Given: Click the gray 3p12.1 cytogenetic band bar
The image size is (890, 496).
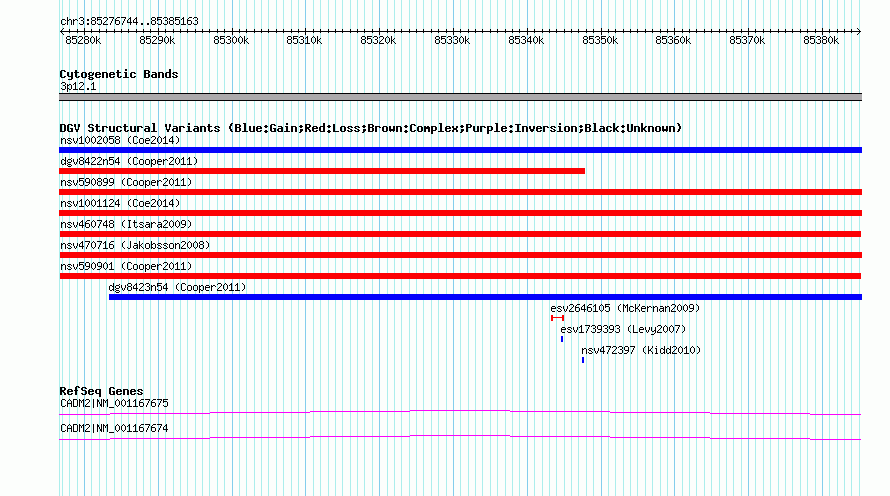Looking at the screenshot, I should pyautogui.click(x=460, y=97).
